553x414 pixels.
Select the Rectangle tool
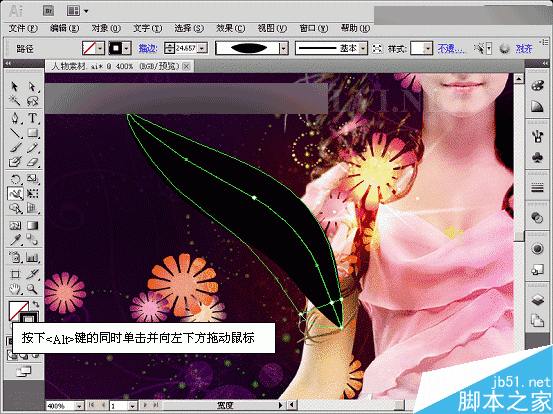tap(32, 133)
